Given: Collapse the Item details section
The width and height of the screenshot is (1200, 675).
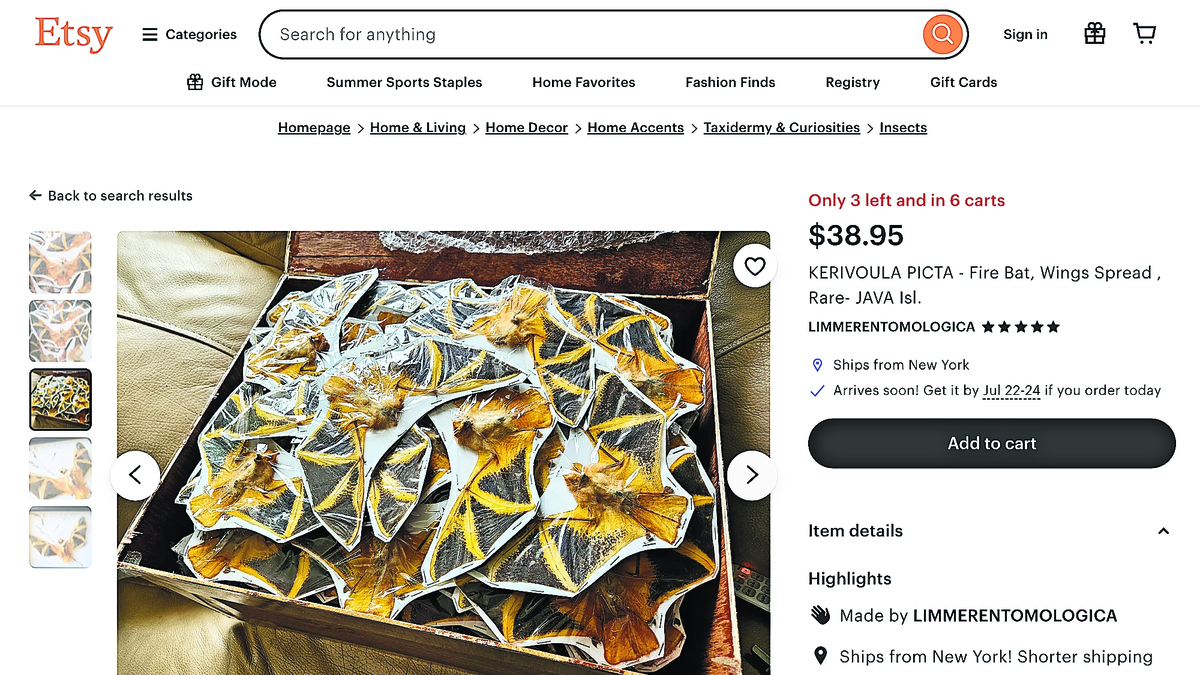Looking at the screenshot, I should pyautogui.click(x=1163, y=531).
